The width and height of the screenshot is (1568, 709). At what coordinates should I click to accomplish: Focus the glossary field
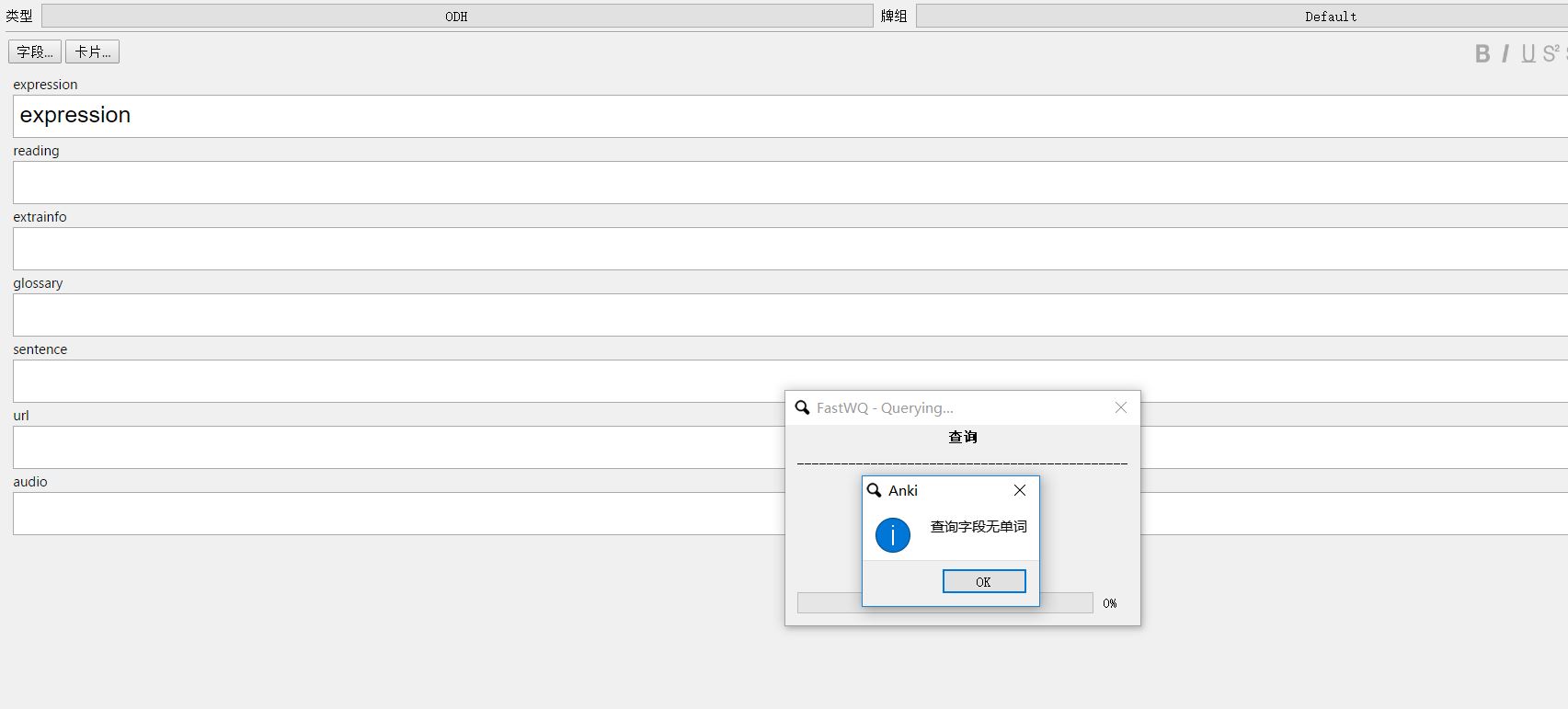coord(790,314)
